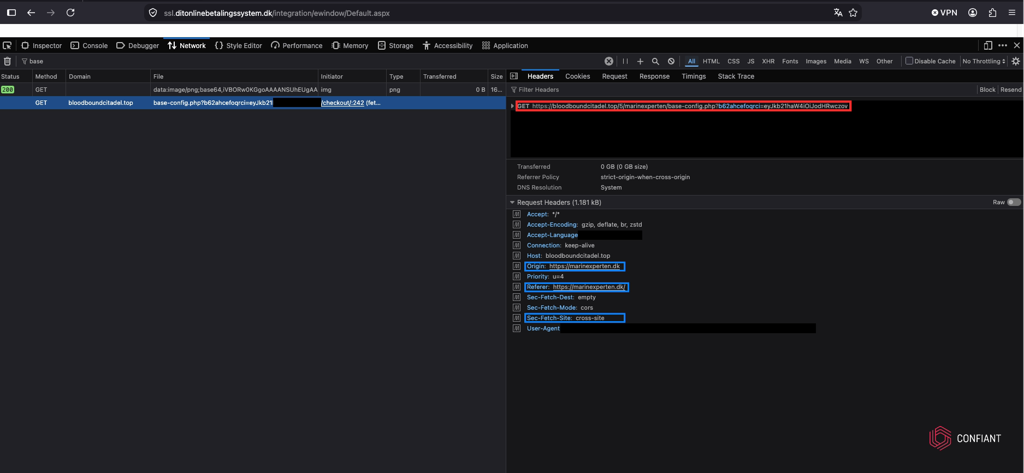
Task: Click block icon beside Host header
Action: [516, 255]
